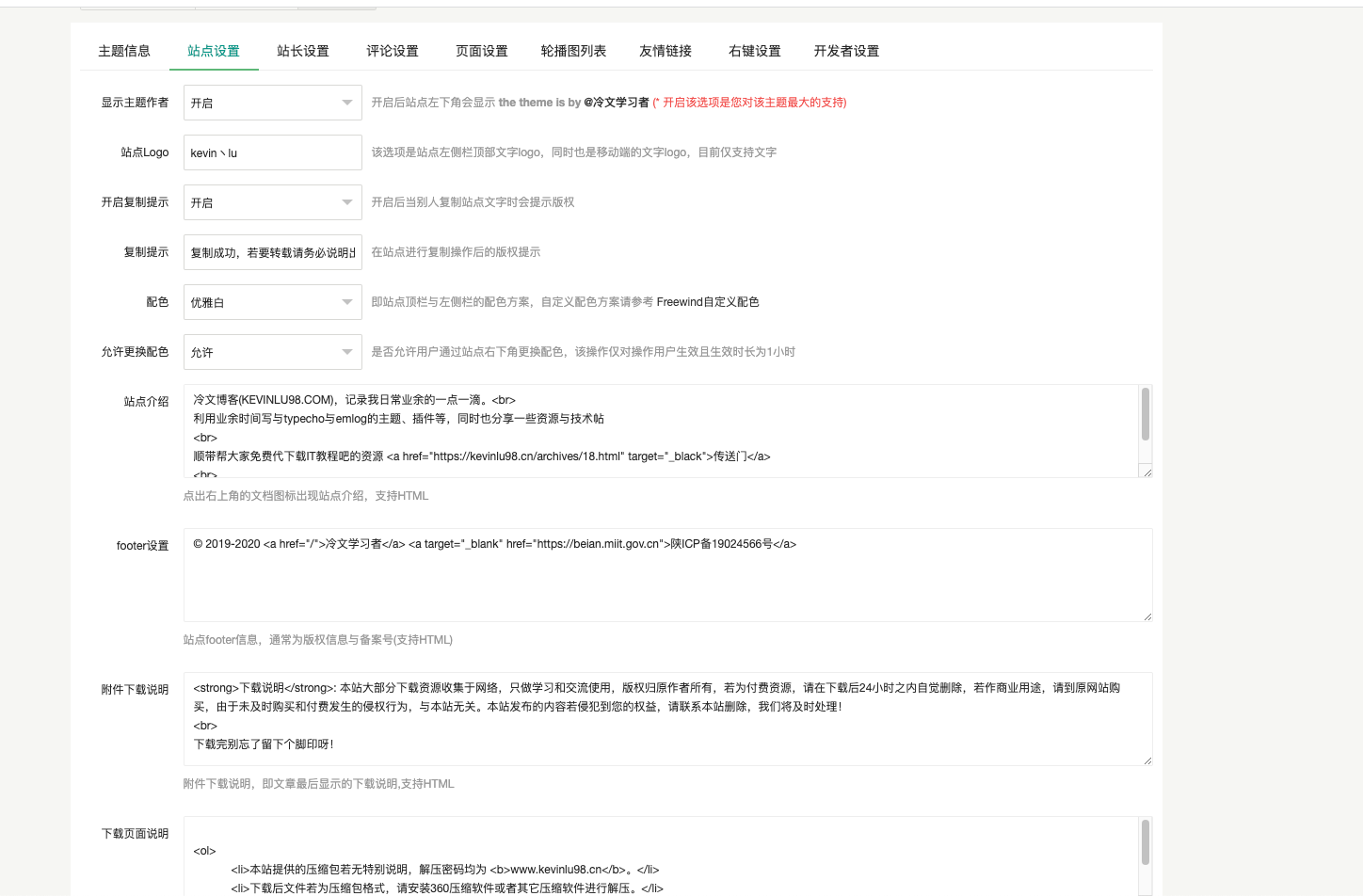The width and height of the screenshot is (1363, 896).
Task: Click the 站点Logo text field
Action: tap(272, 152)
